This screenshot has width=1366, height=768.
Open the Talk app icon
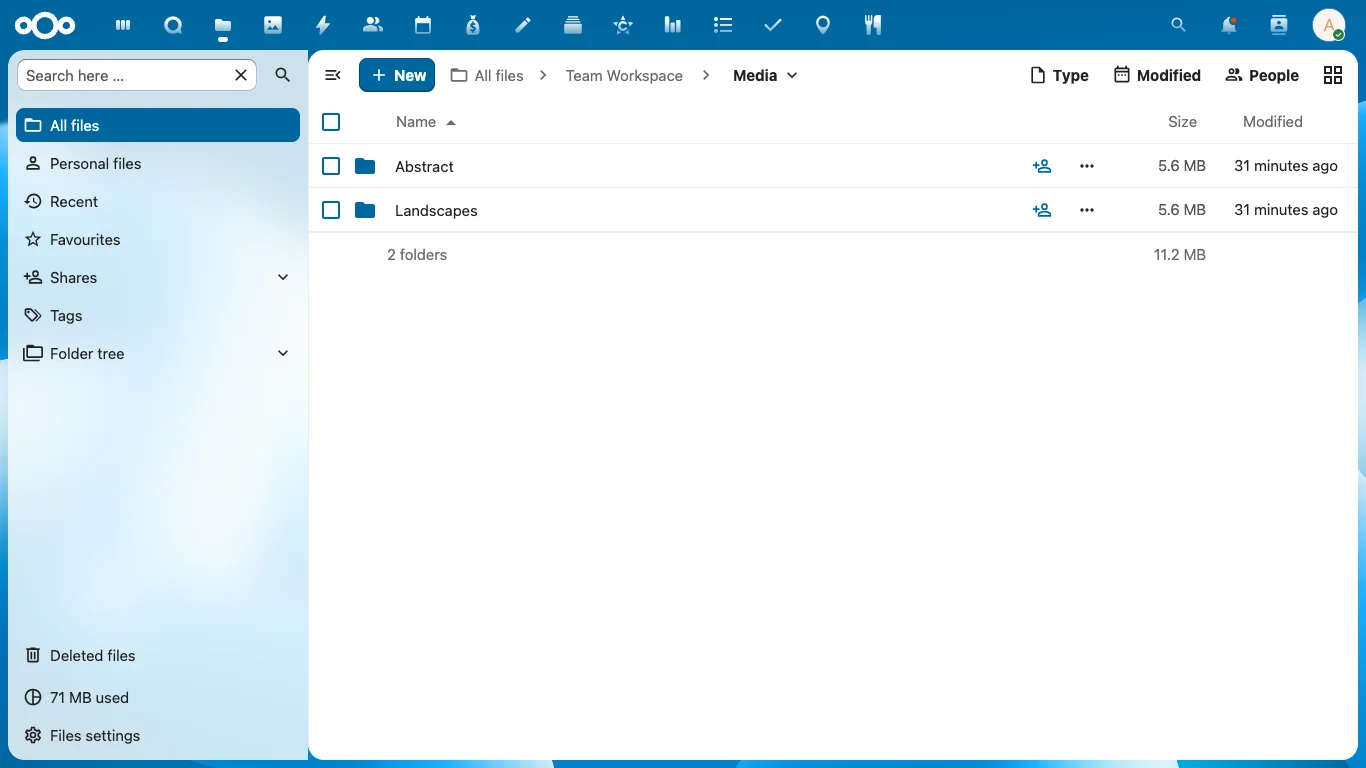pyautogui.click(x=173, y=25)
